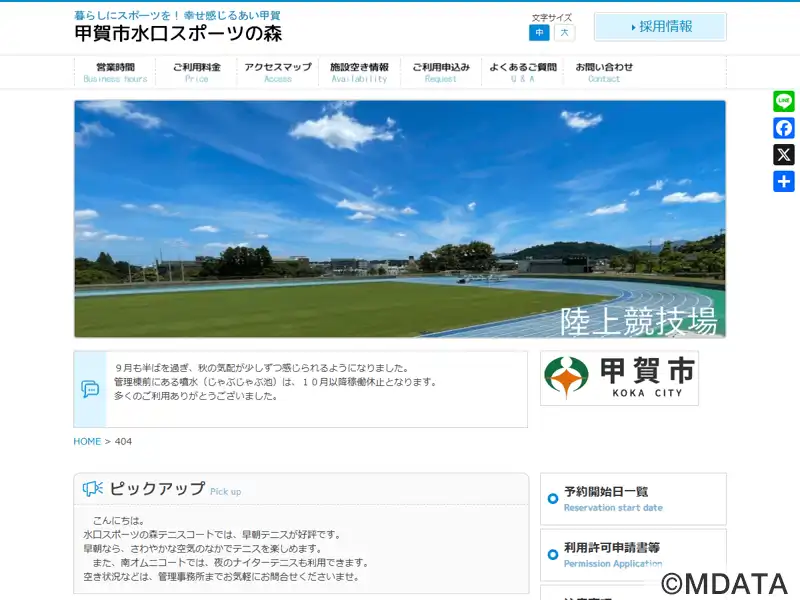Click the 陸上競技場 hero image
800x600 pixels.
tap(400, 219)
